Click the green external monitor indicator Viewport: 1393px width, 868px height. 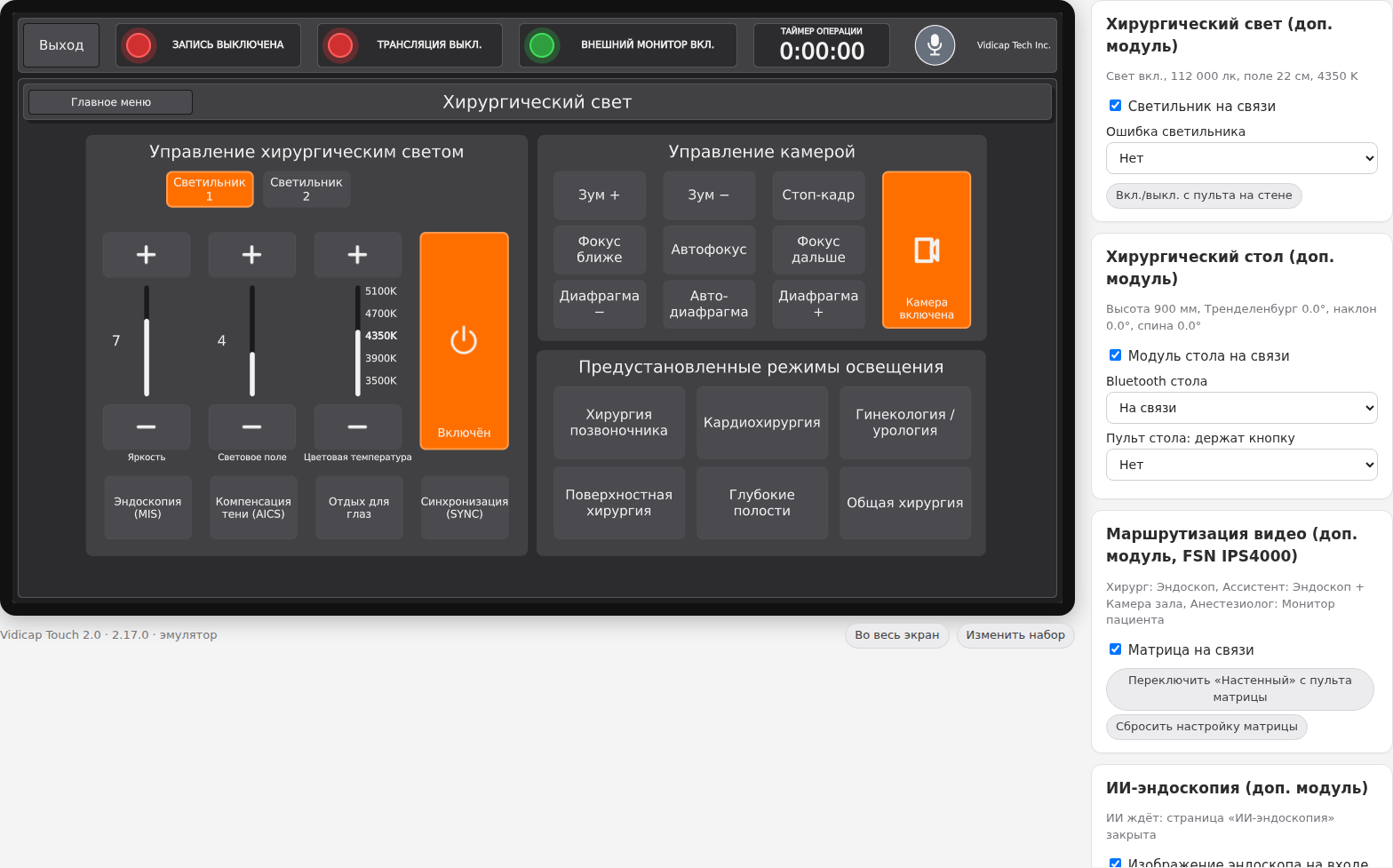(x=542, y=45)
